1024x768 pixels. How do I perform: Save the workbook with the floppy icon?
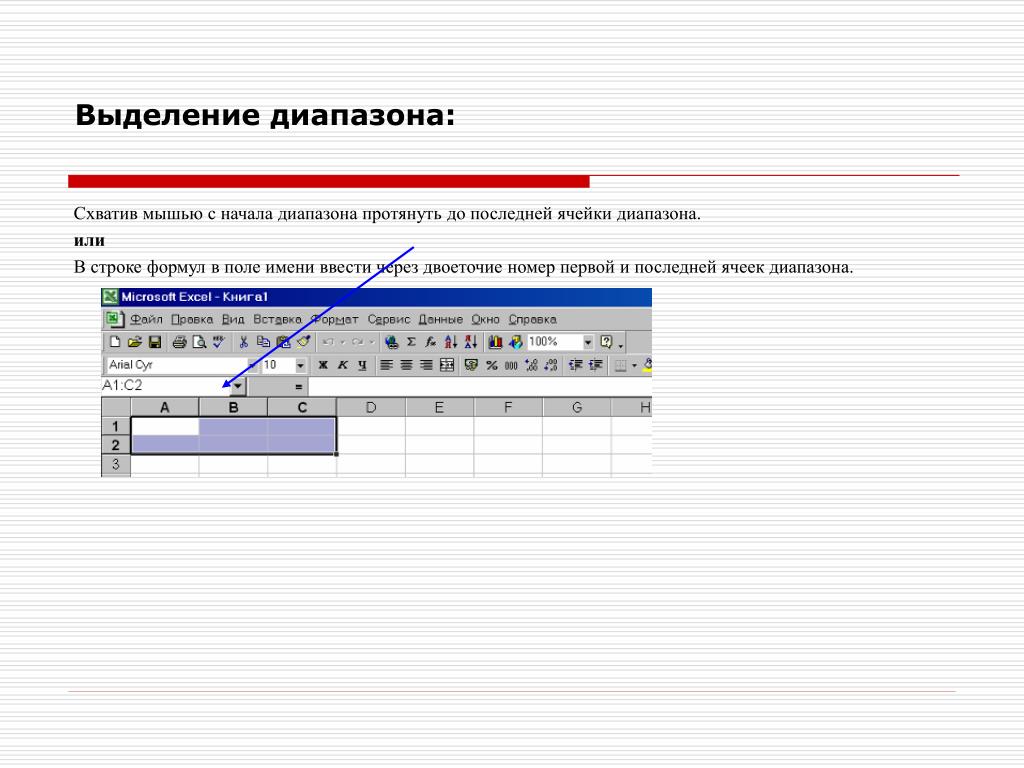(x=155, y=342)
